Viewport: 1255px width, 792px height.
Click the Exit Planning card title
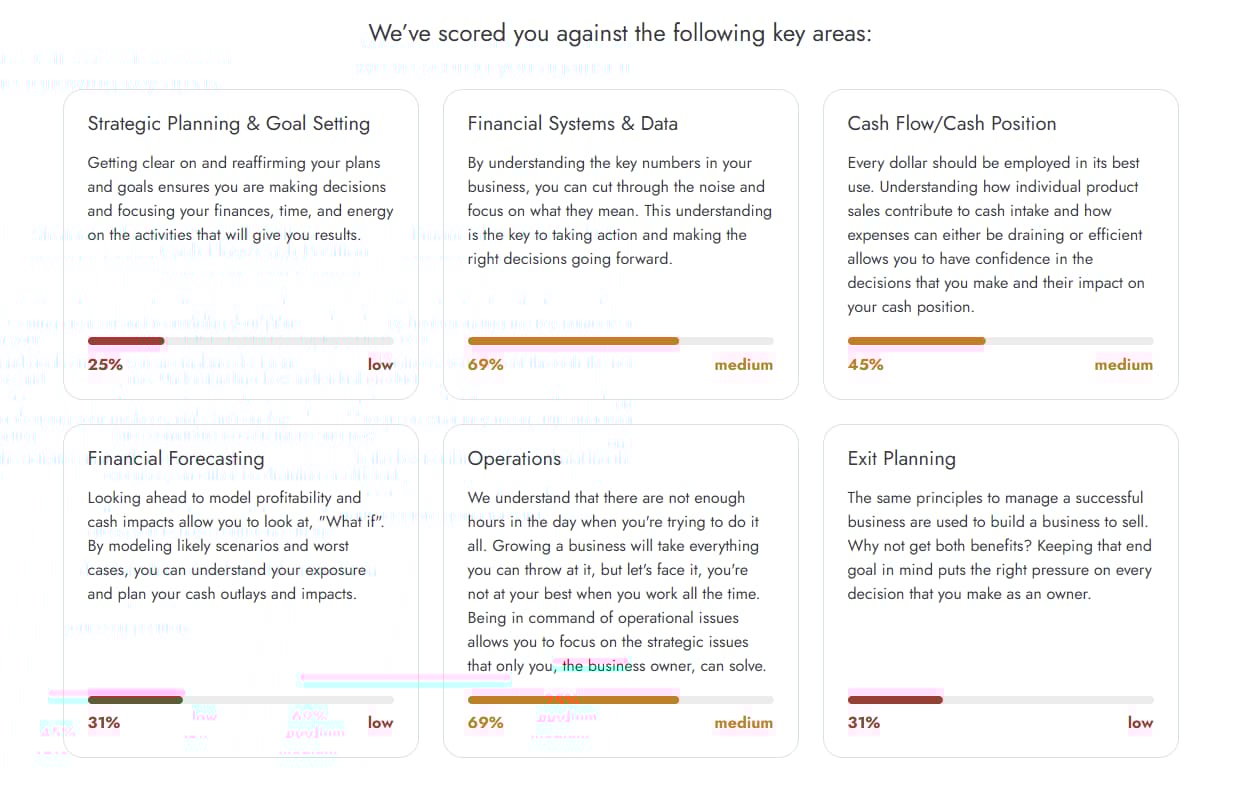(901, 459)
